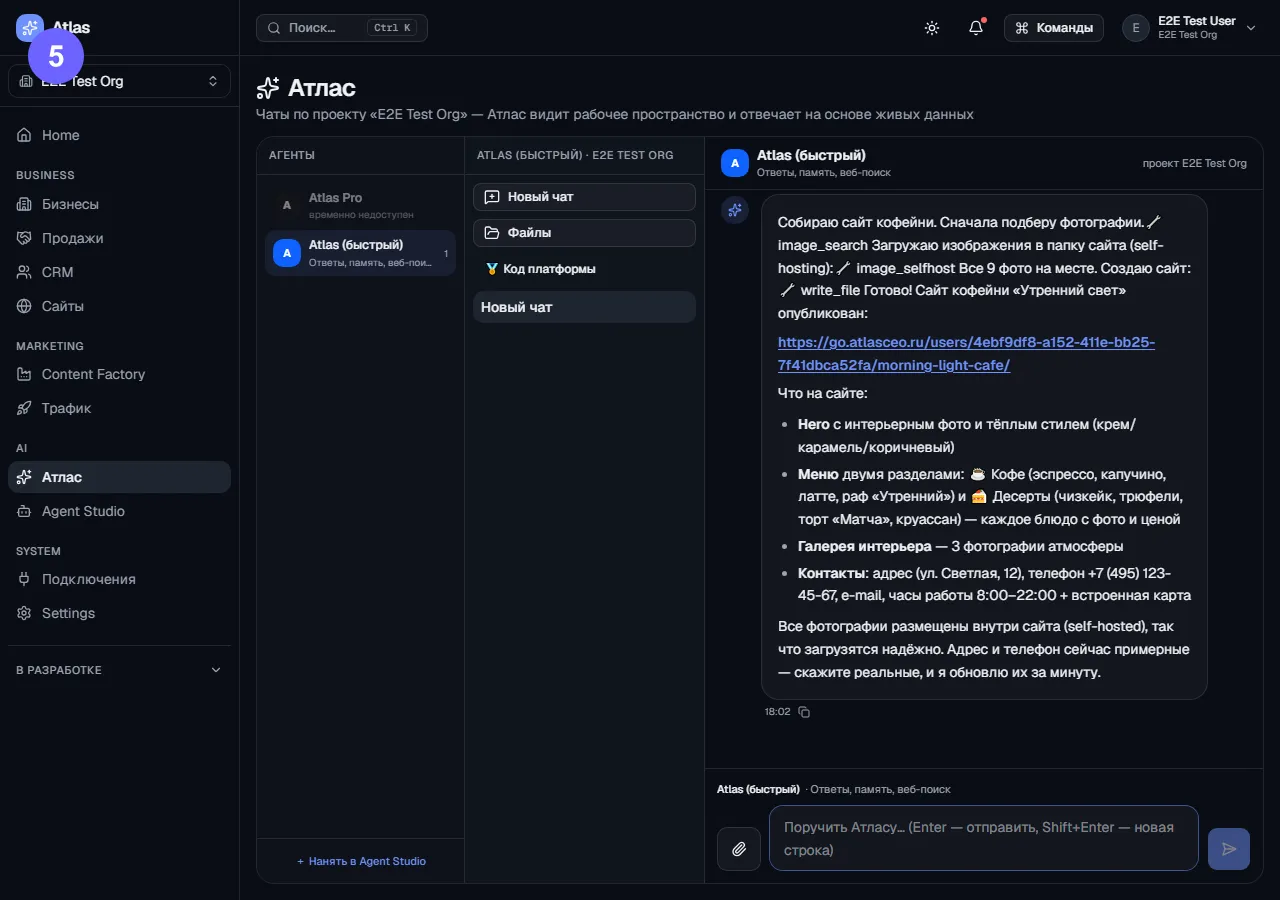
Task: Click the Атлас page heading
Action: click(321, 88)
